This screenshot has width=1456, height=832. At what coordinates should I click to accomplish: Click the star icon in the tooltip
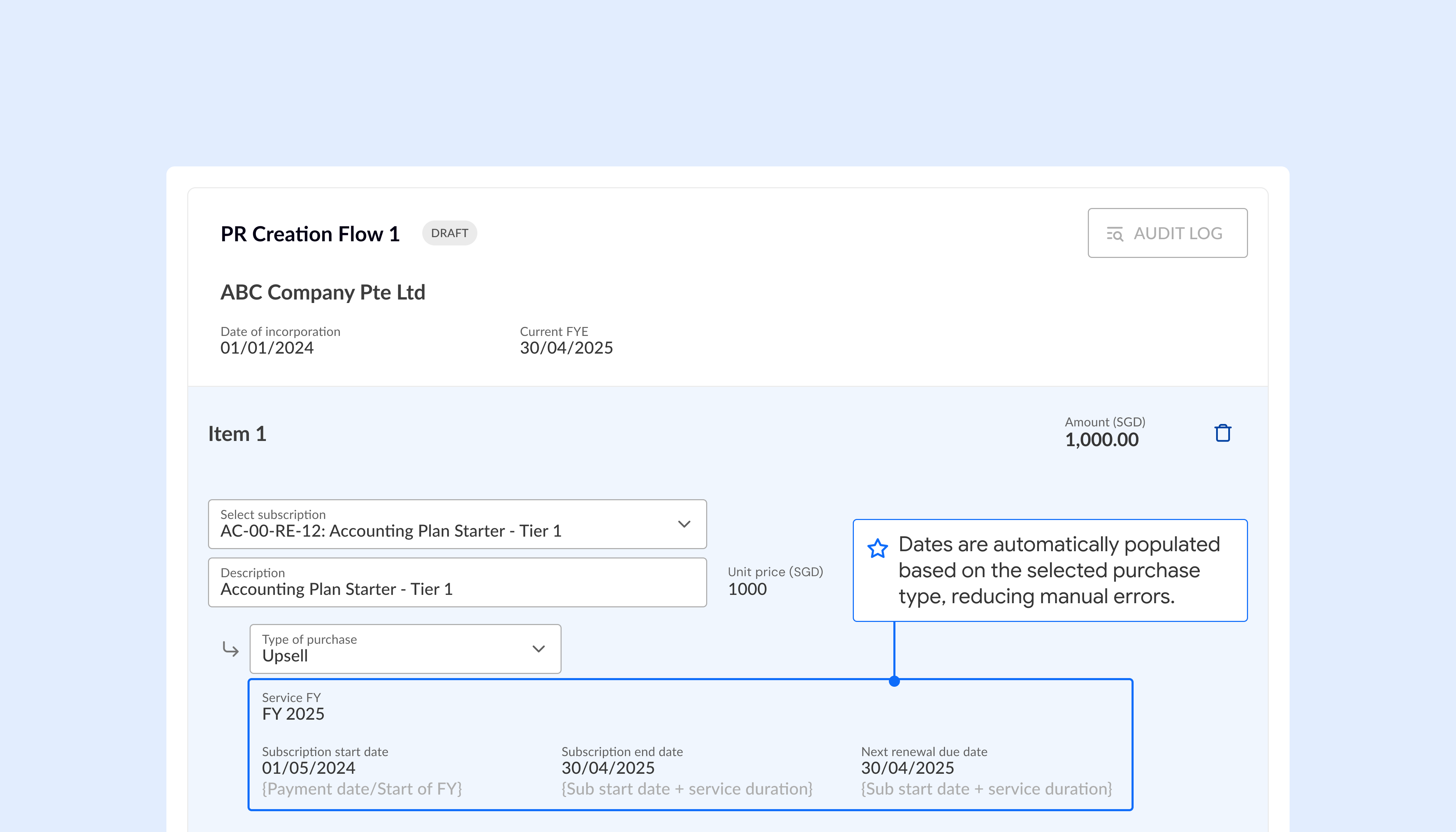point(877,548)
